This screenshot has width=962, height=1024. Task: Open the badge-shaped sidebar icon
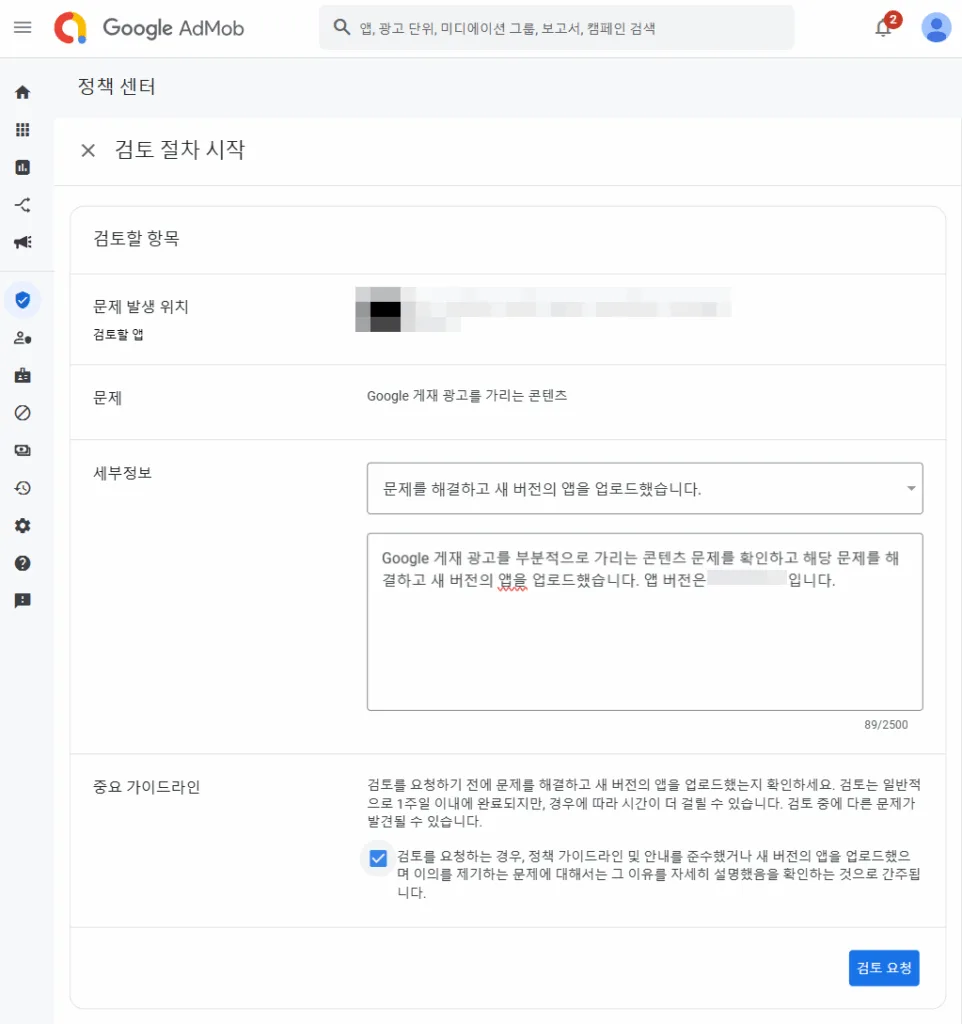23,376
